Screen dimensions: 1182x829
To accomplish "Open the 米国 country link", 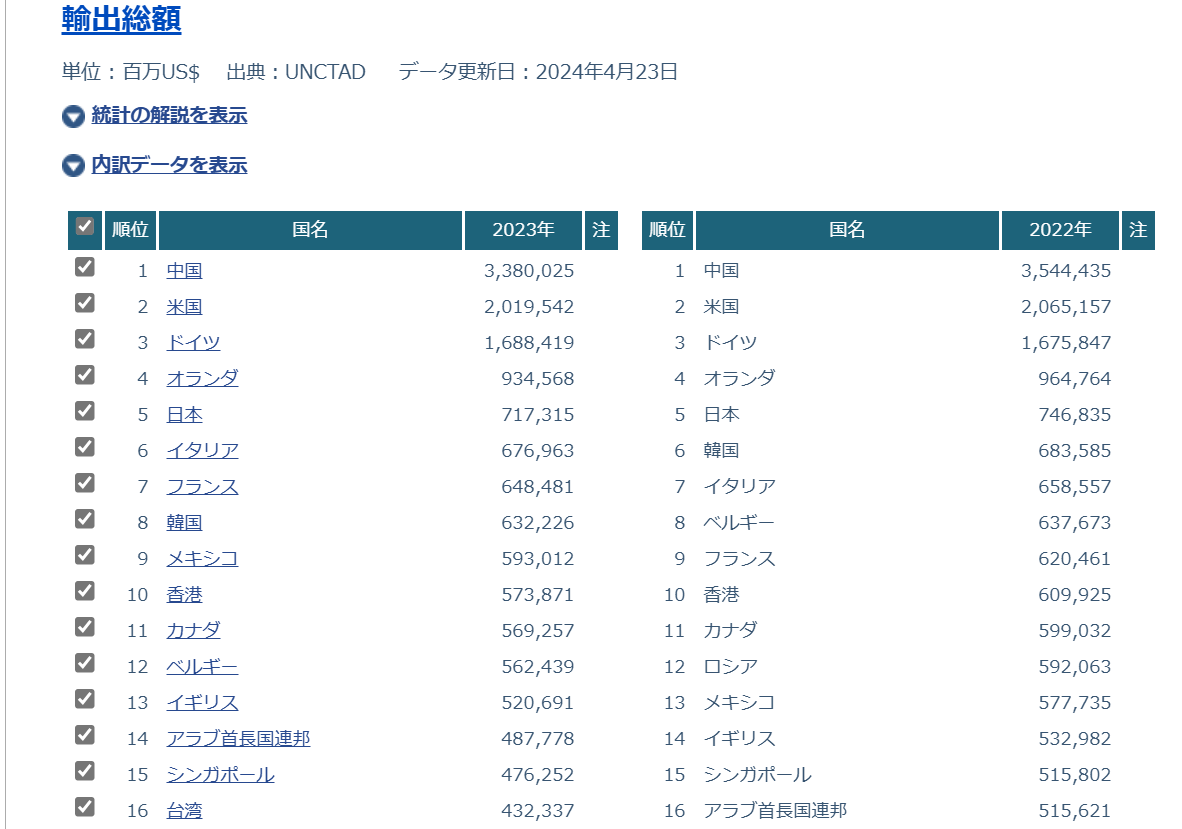I will (184, 307).
